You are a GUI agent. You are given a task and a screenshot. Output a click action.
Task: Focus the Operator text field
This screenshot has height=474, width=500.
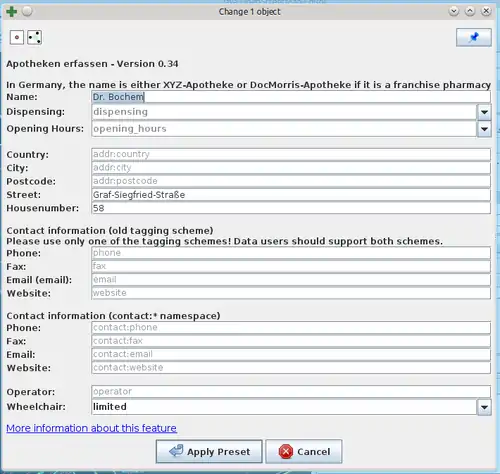[291, 392]
